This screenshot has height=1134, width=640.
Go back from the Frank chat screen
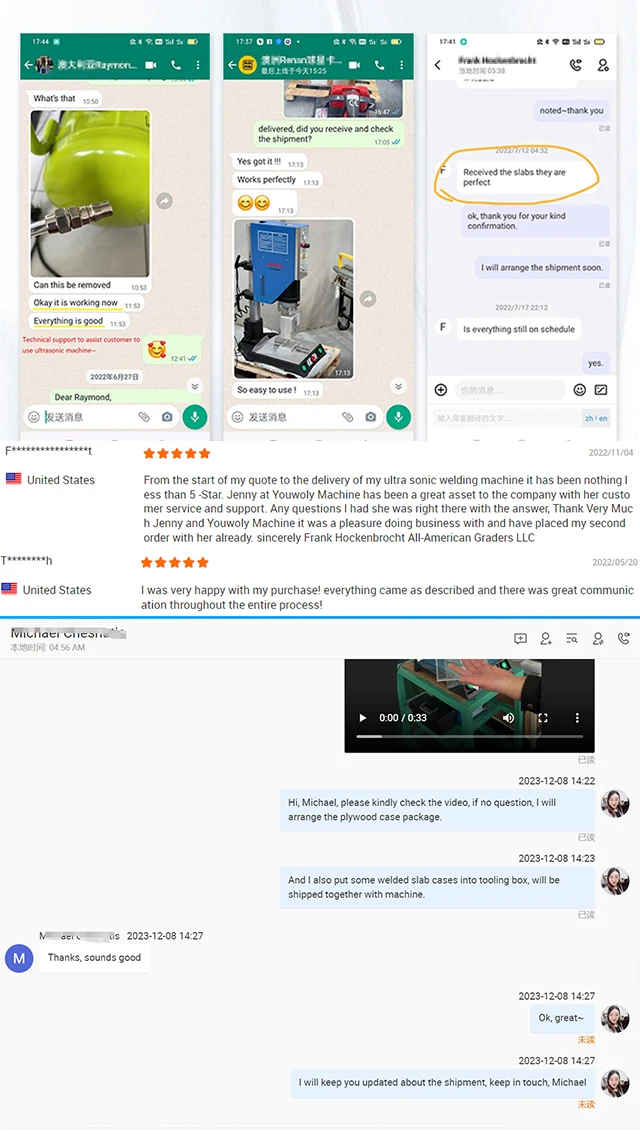[x=438, y=65]
